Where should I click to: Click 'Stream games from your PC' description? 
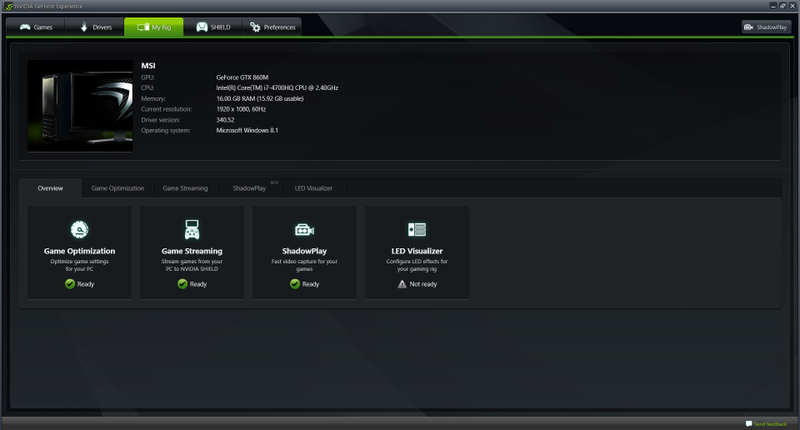(x=192, y=265)
